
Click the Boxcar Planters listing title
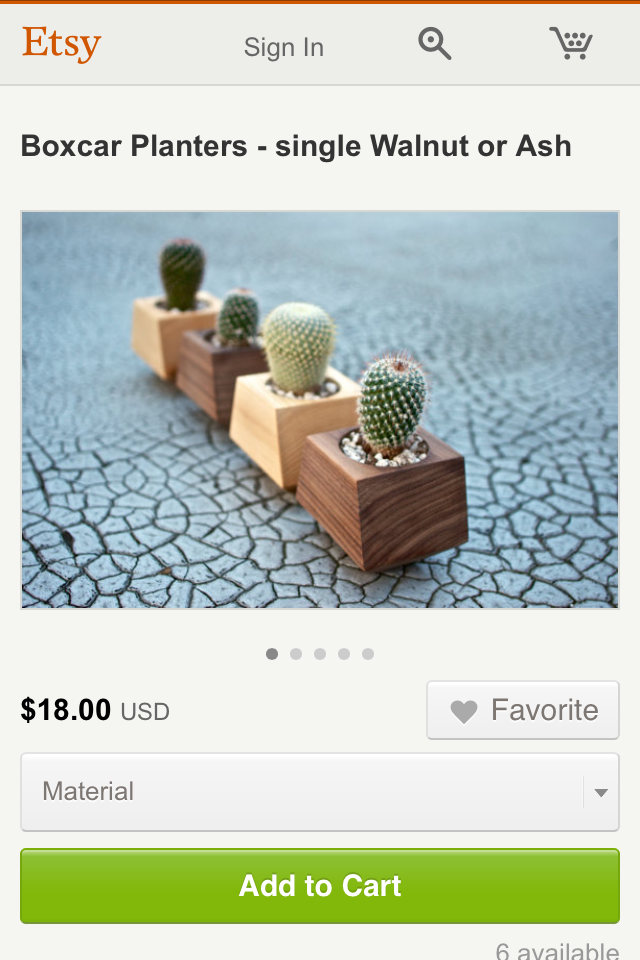coord(296,146)
